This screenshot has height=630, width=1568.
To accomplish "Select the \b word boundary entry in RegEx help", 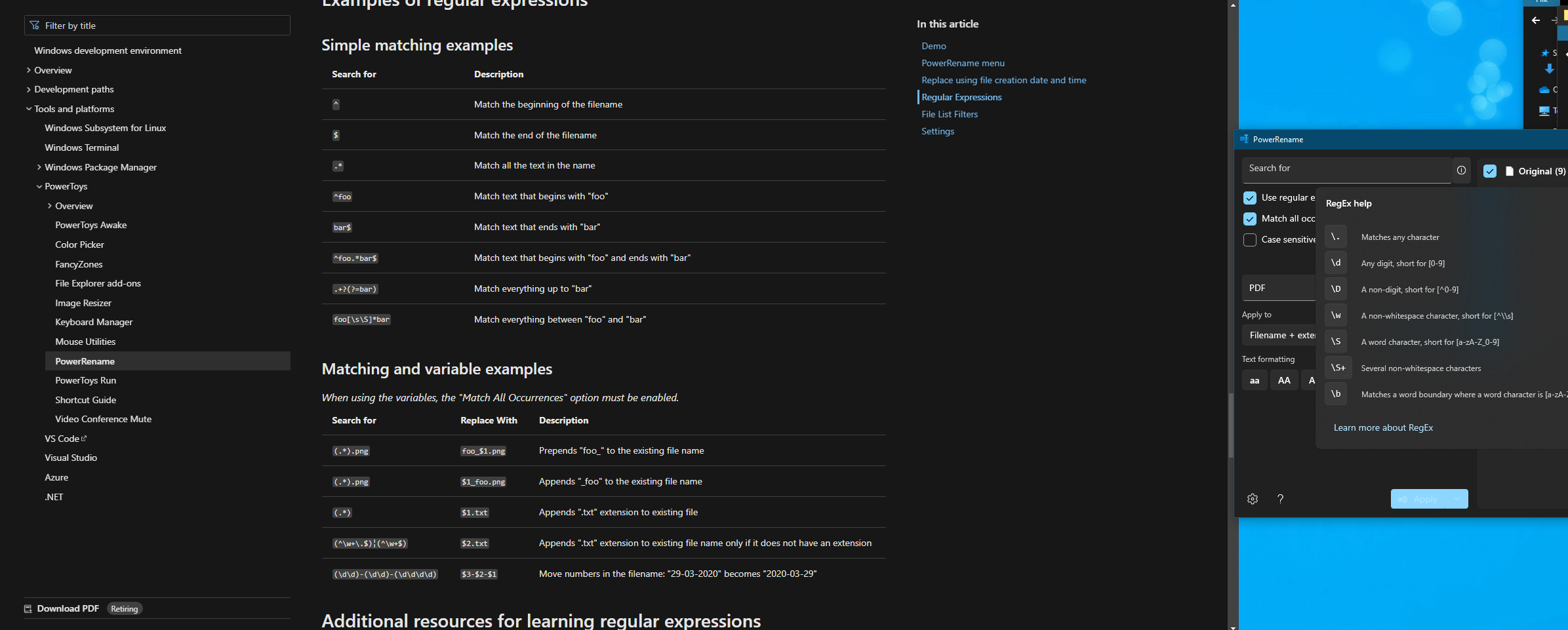I will [1336, 393].
